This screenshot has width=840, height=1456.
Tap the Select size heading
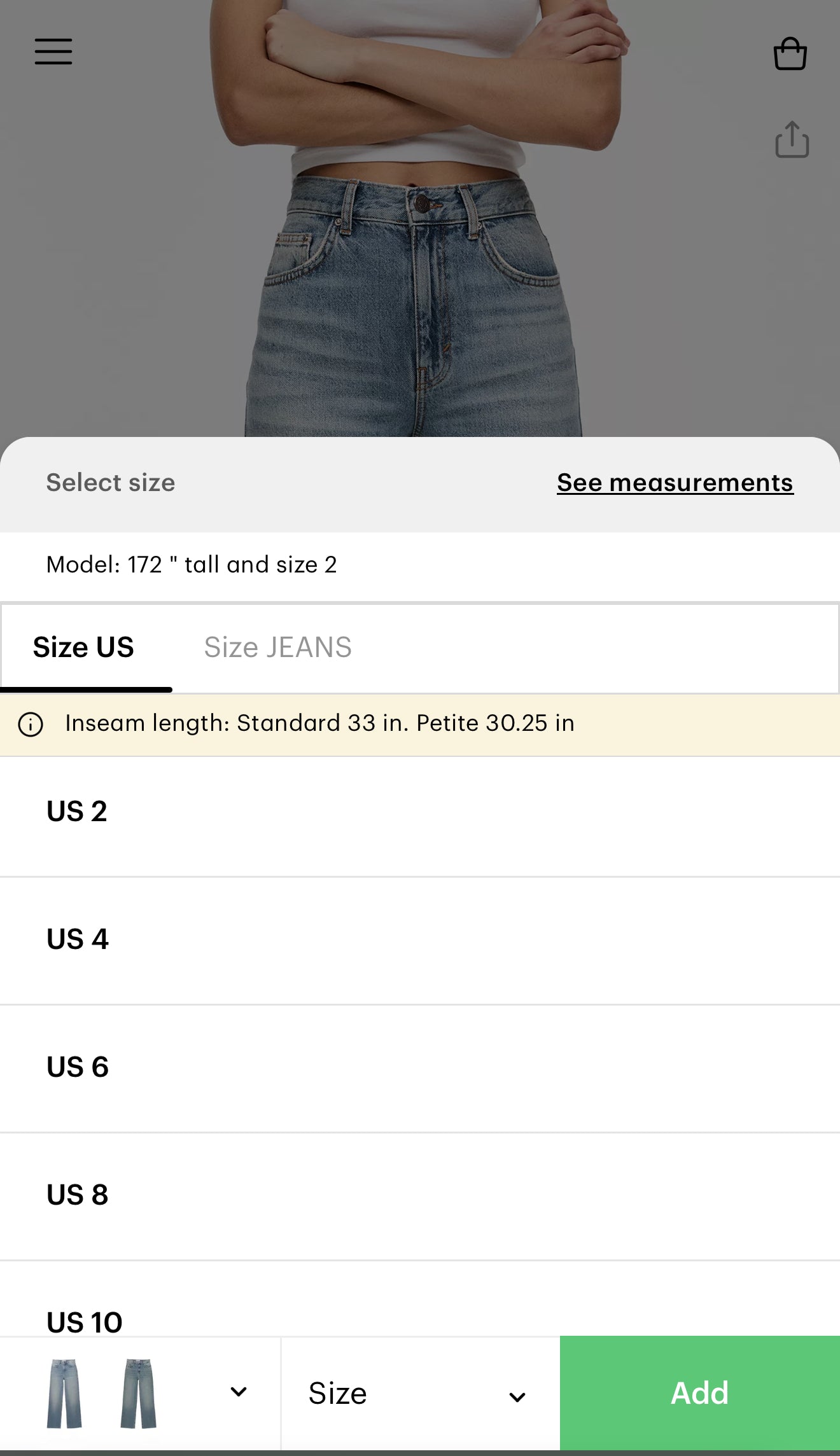click(x=111, y=483)
